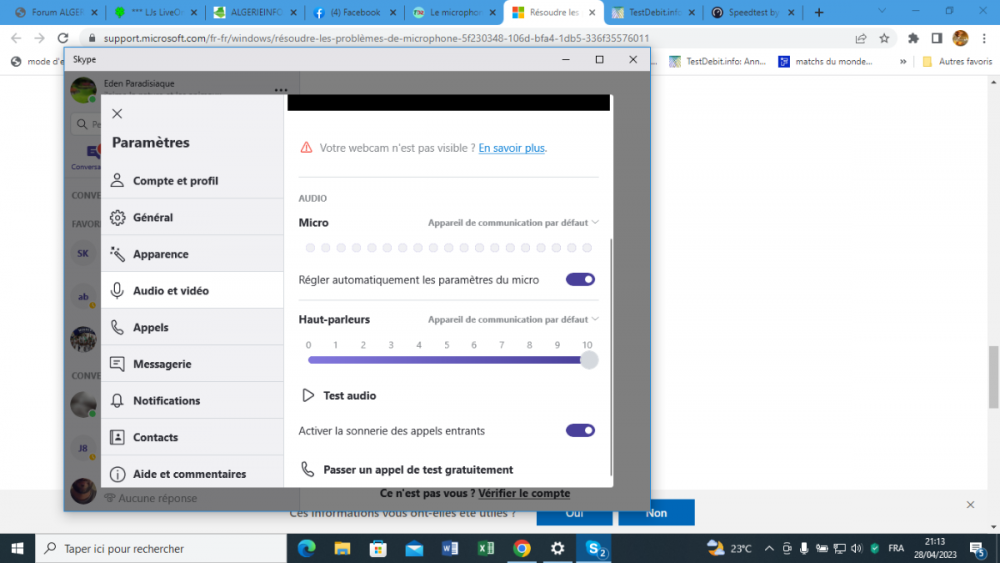Toggle automatic microphone settings adjustment
This screenshot has width=1000, height=563.
click(x=580, y=280)
